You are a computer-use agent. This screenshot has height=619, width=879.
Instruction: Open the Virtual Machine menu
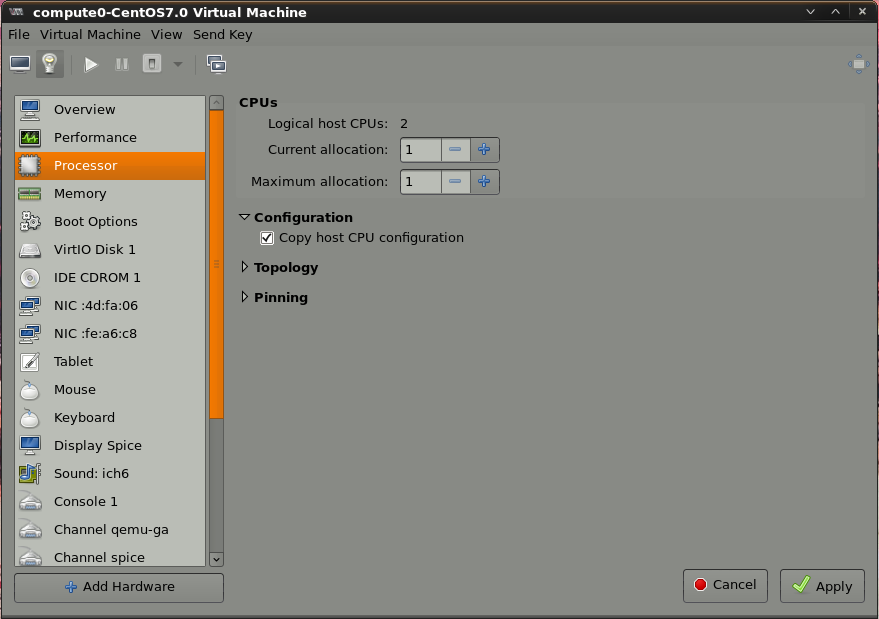[90, 34]
